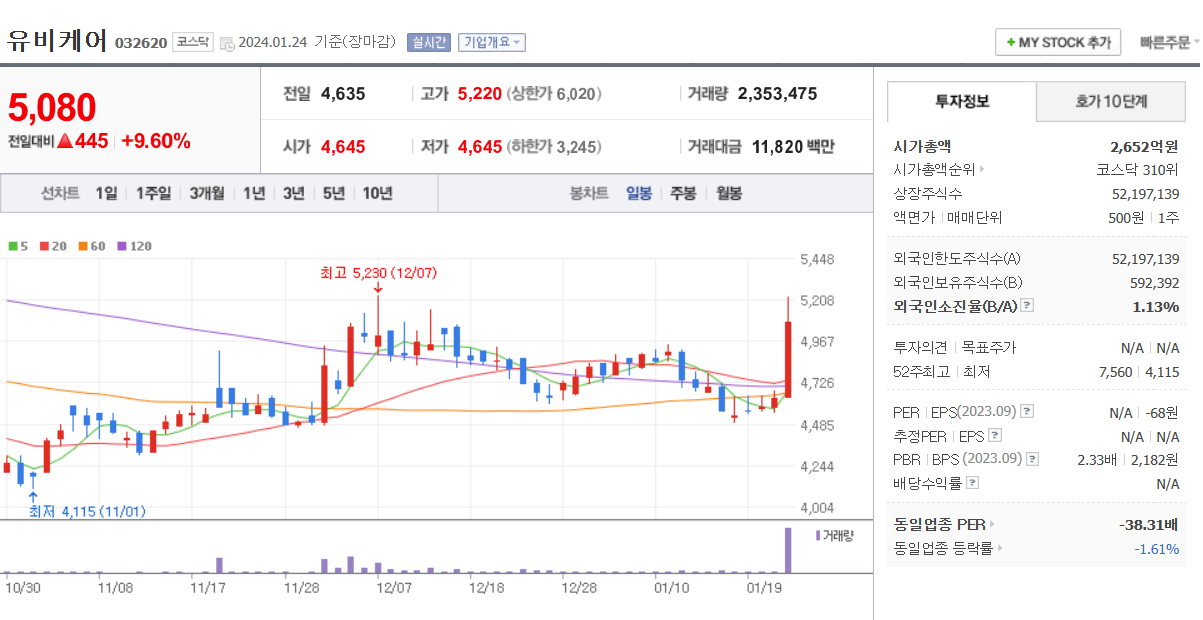This screenshot has width=1203, height=620.
Task: Click the green 5-day moving average swatch
Action: click(12, 246)
